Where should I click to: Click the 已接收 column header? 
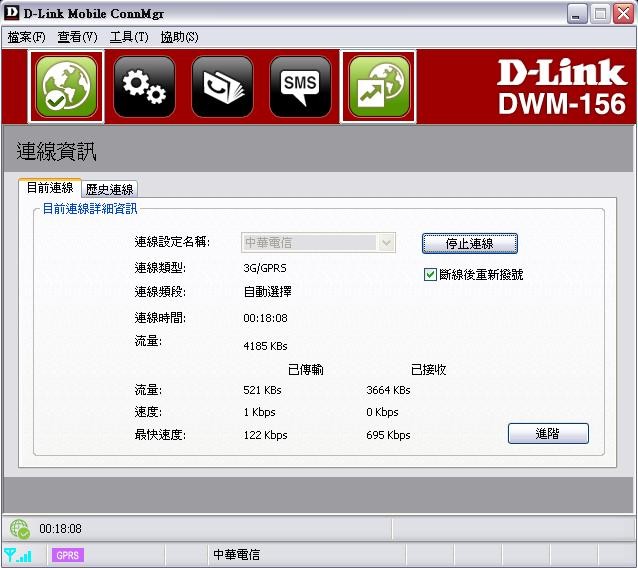point(428,369)
